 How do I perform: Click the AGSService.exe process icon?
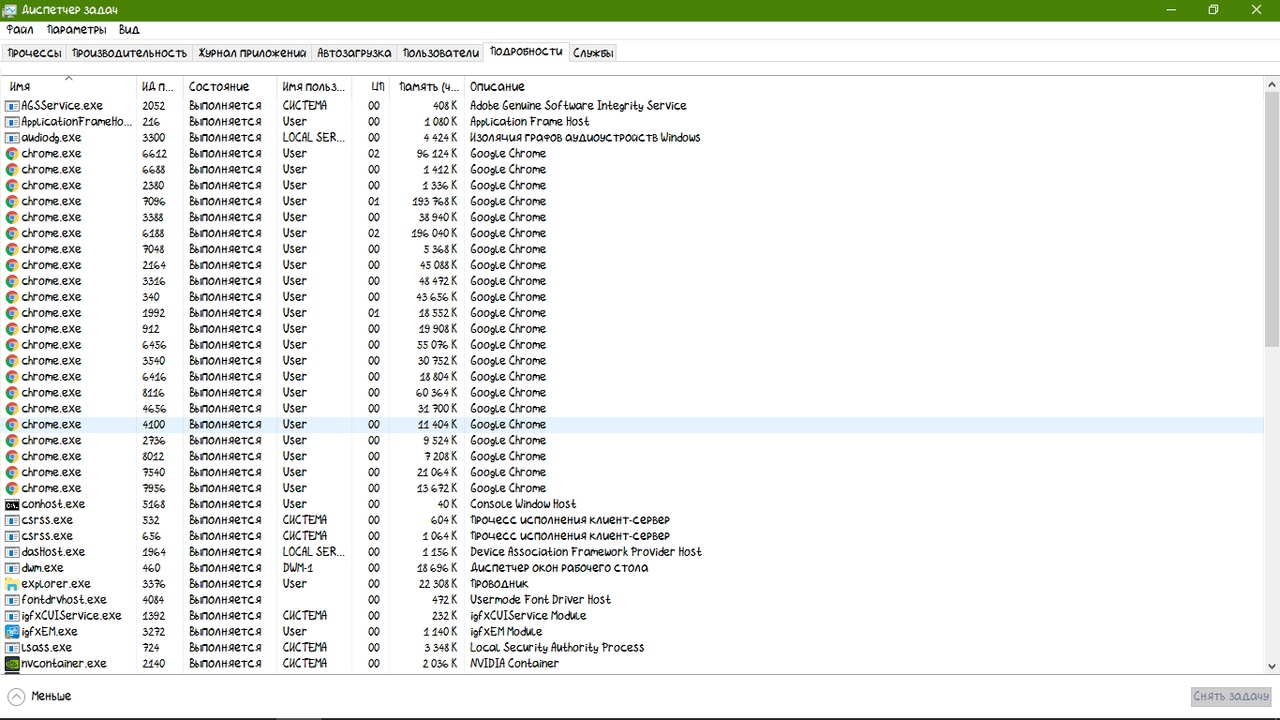pyautogui.click(x=12, y=106)
